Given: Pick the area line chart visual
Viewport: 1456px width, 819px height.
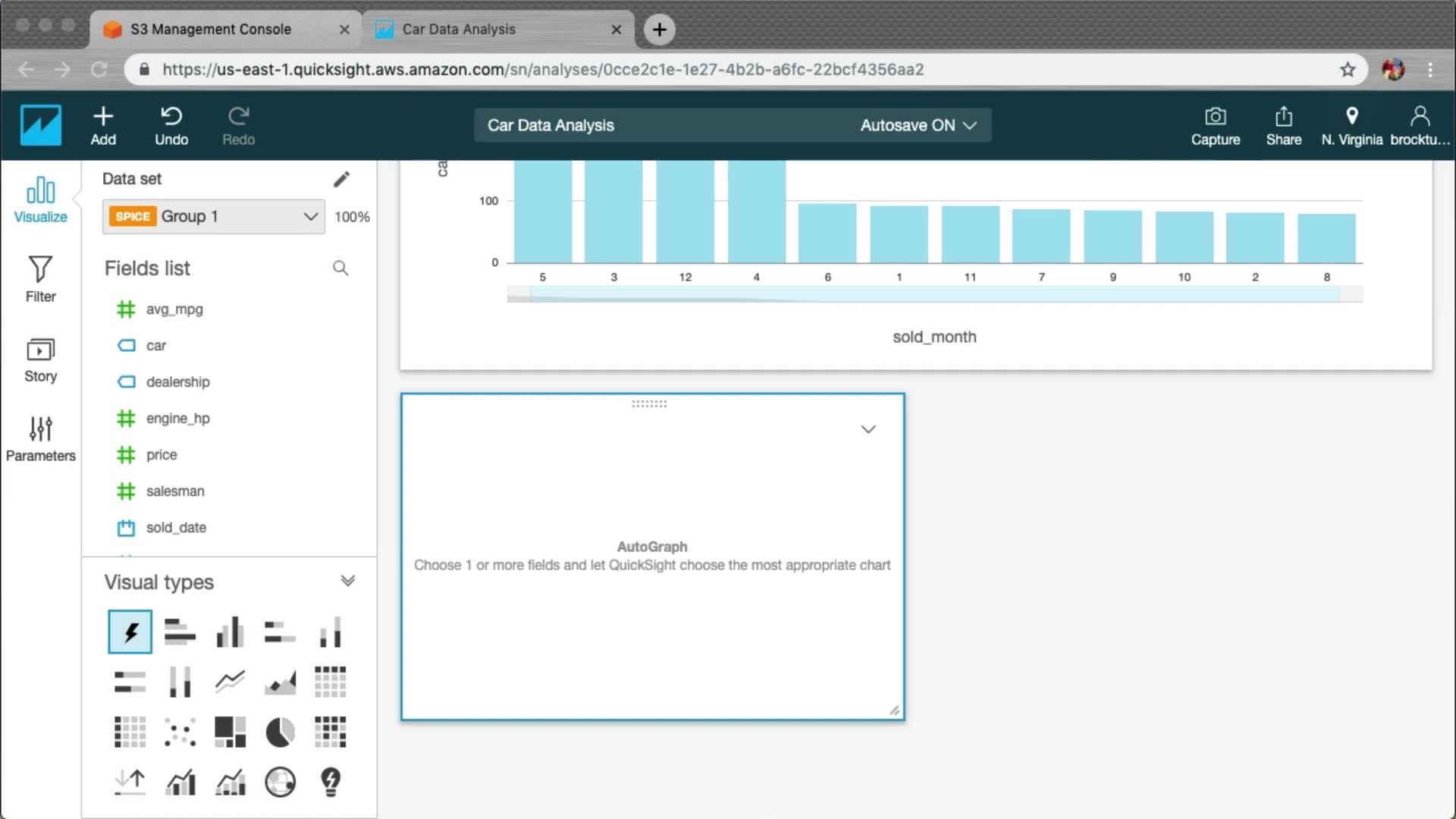Looking at the screenshot, I should pos(280,682).
